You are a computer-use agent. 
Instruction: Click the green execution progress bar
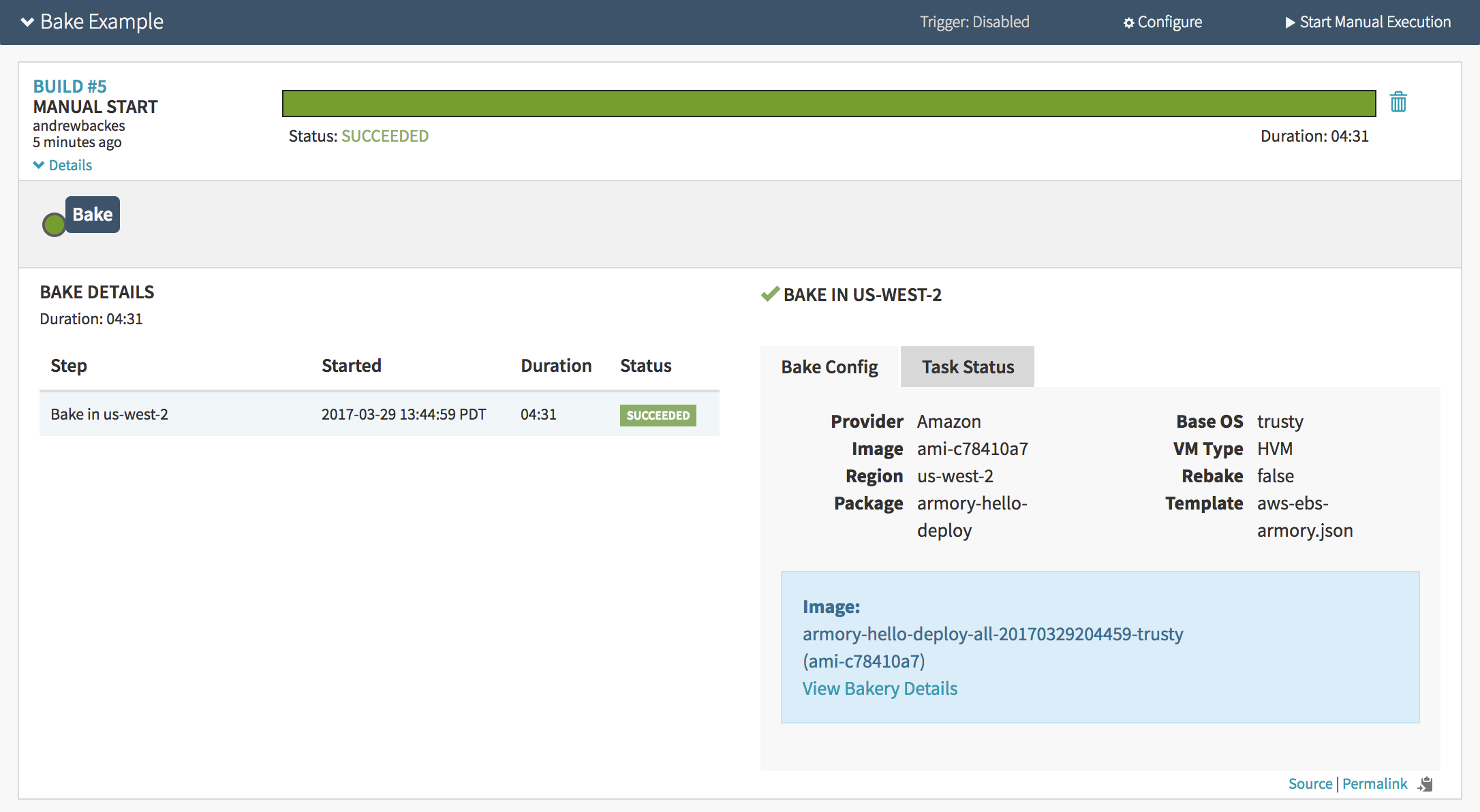[x=829, y=104]
